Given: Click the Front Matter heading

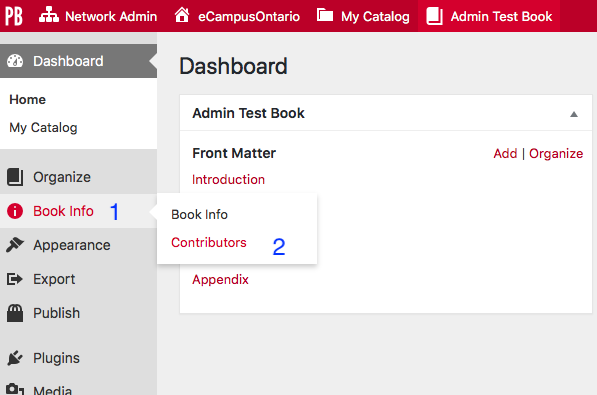Looking at the screenshot, I should coord(234,153).
